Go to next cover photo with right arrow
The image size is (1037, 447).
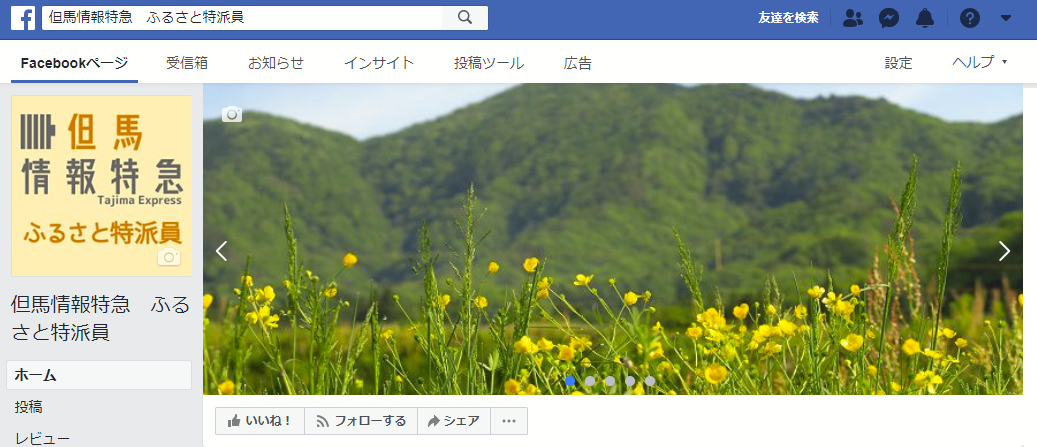pyautogui.click(x=1004, y=251)
